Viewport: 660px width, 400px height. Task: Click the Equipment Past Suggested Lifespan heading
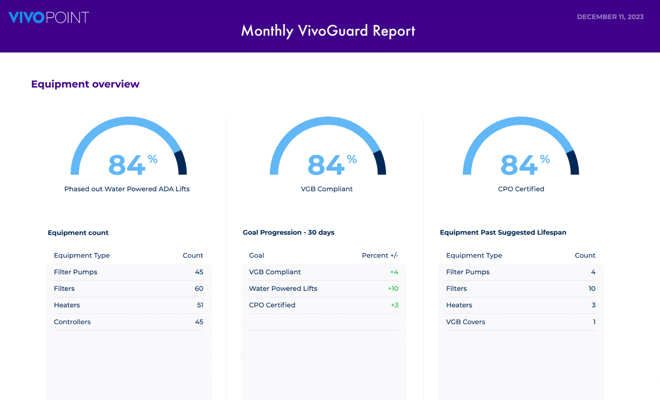(503, 232)
